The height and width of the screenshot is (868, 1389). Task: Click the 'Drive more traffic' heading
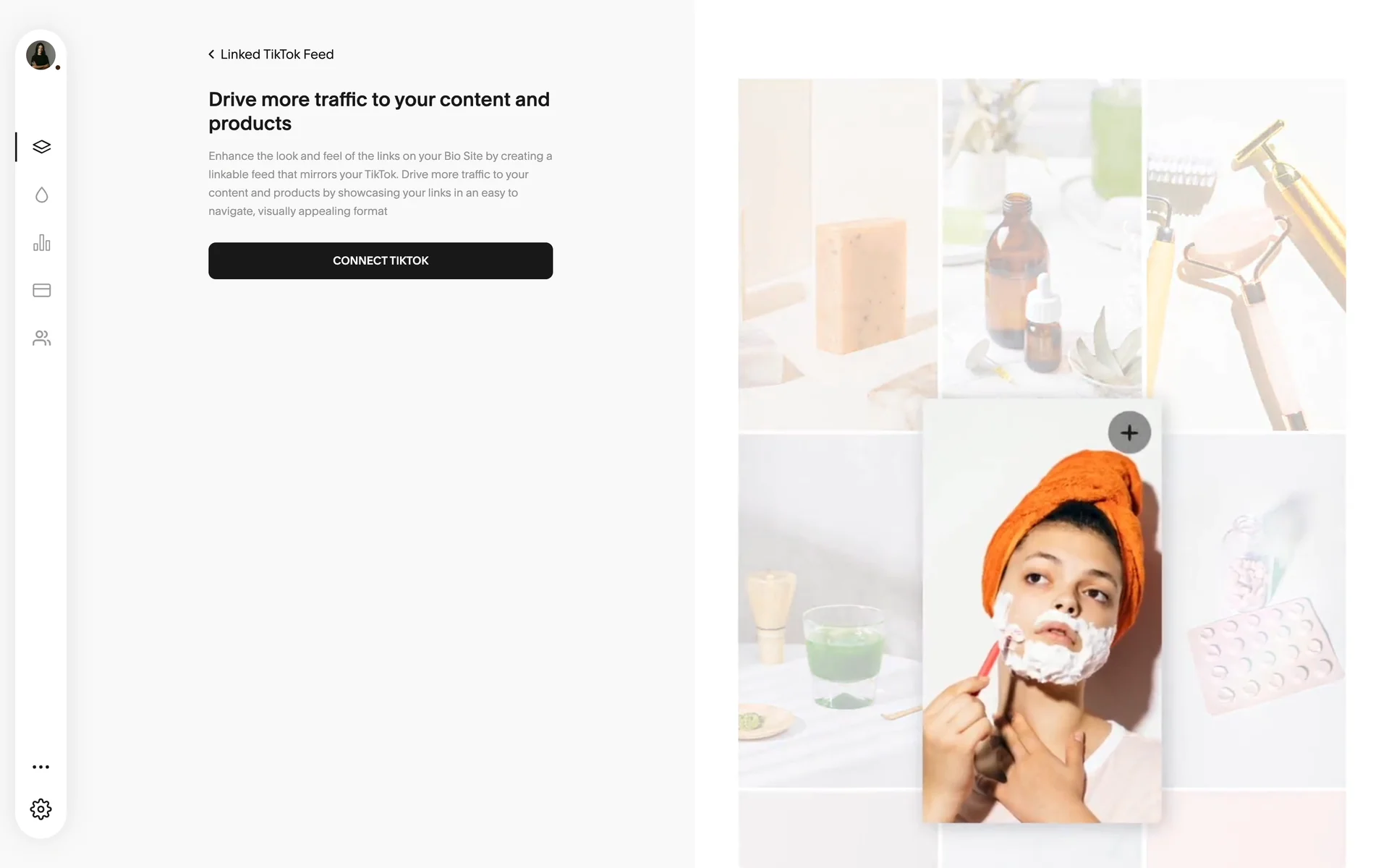[x=379, y=111]
